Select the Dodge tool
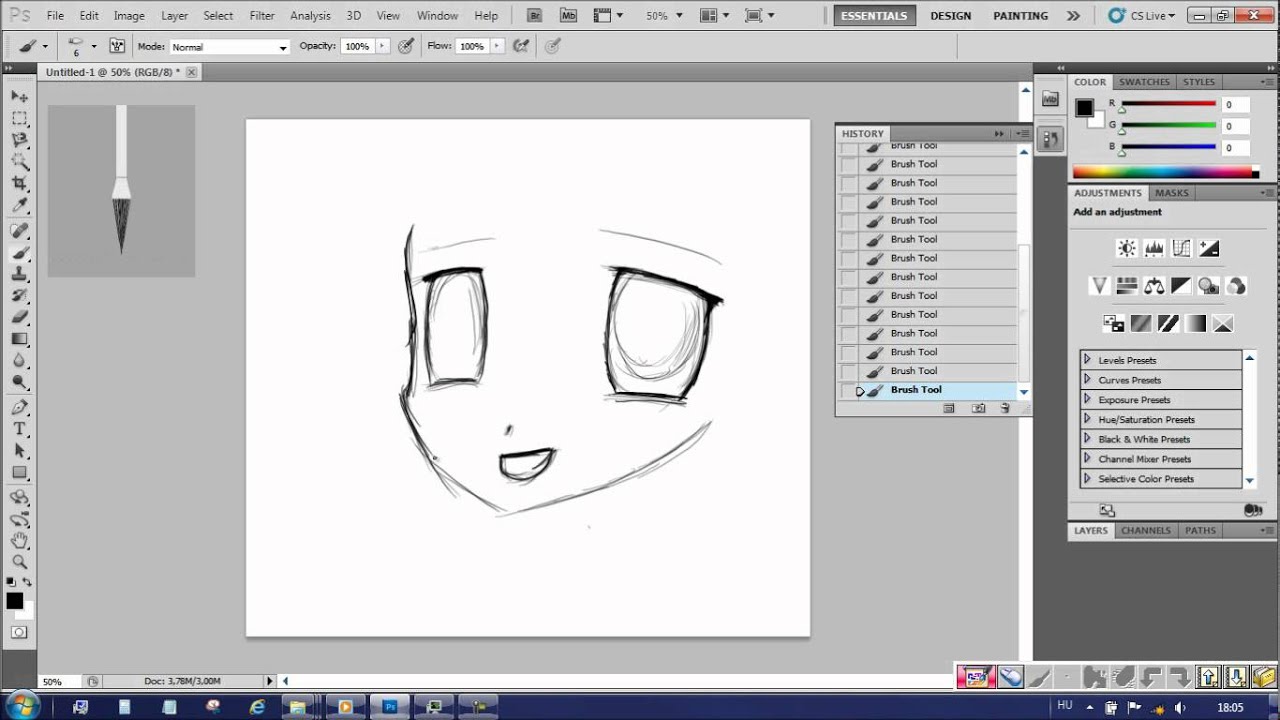The image size is (1280, 720). 19,382
